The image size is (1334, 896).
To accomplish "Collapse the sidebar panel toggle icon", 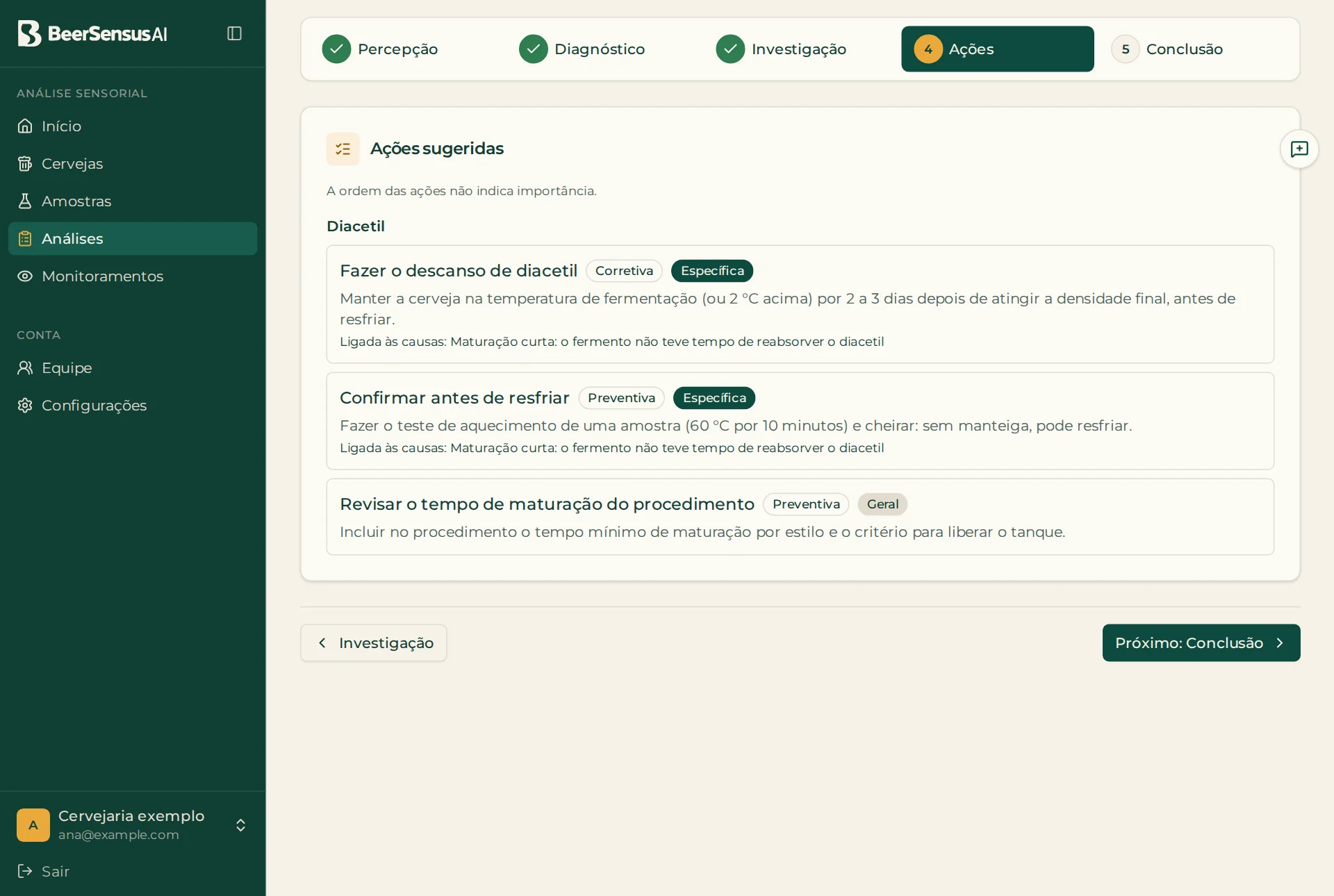I will pos(234,33).
